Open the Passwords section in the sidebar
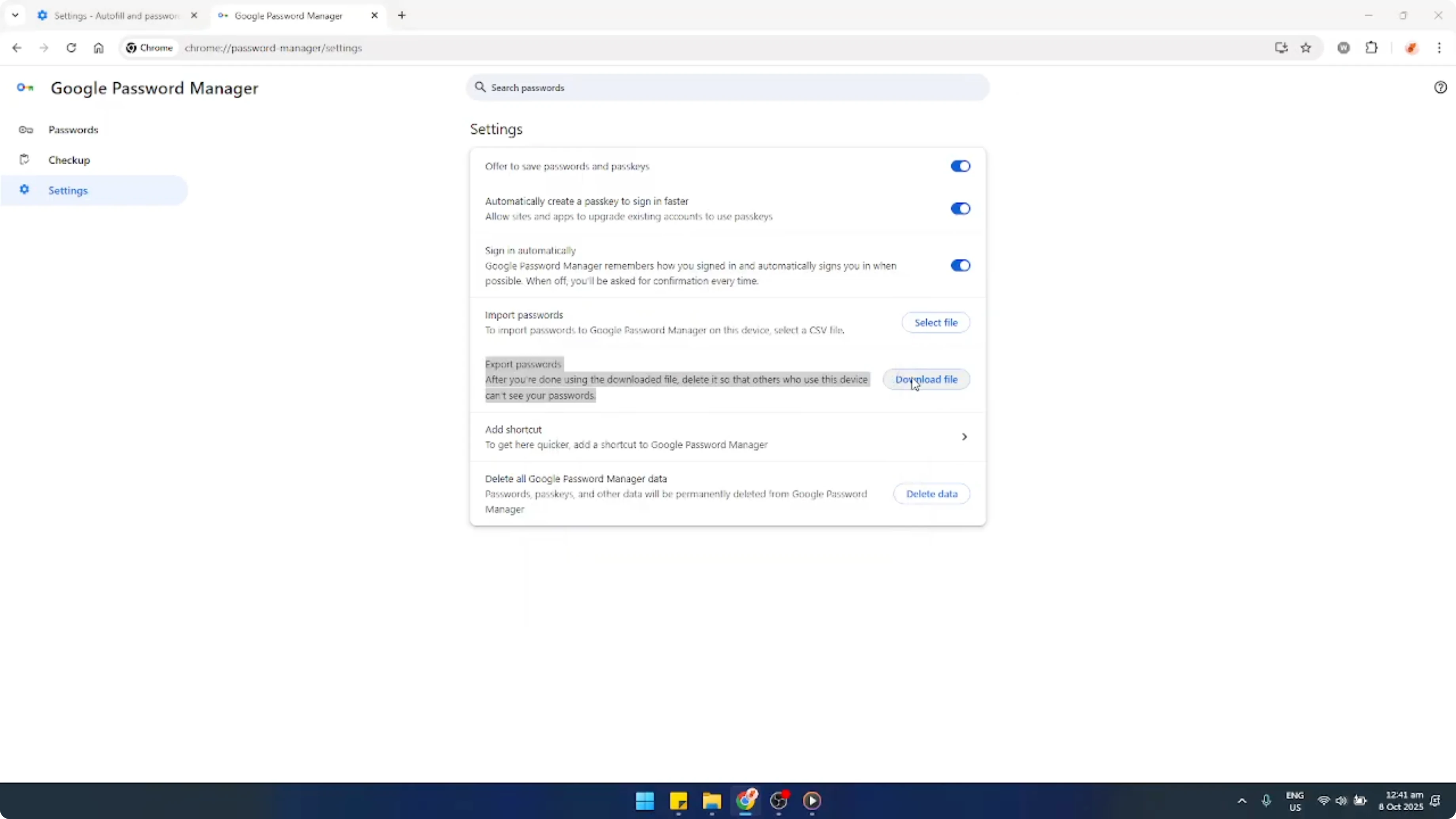The height and width of the screenshot is (819, 1456). [x=73, y=129]
